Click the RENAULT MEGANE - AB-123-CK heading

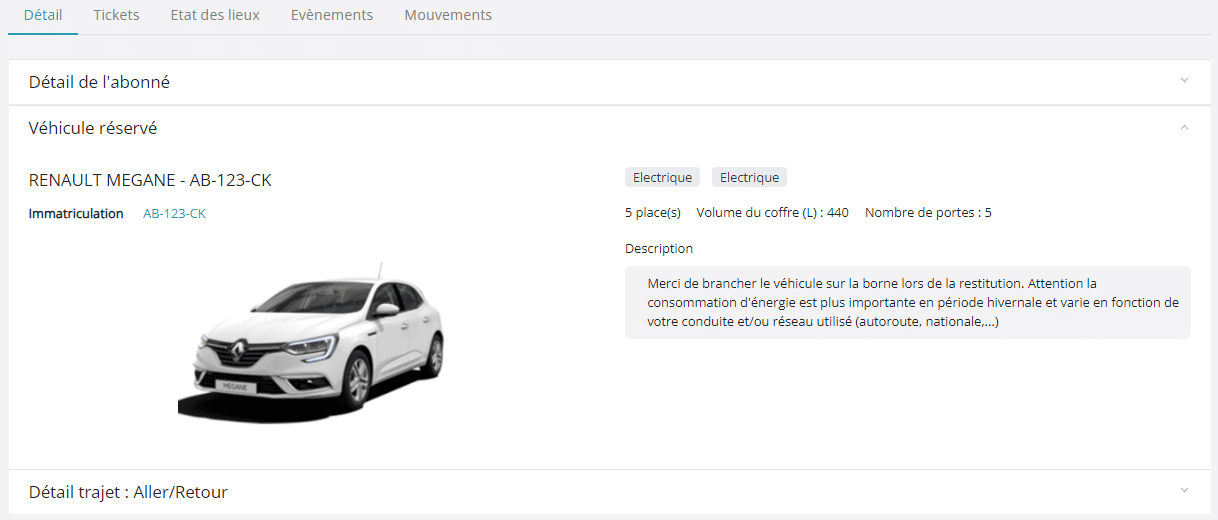[x=150, y=180]
